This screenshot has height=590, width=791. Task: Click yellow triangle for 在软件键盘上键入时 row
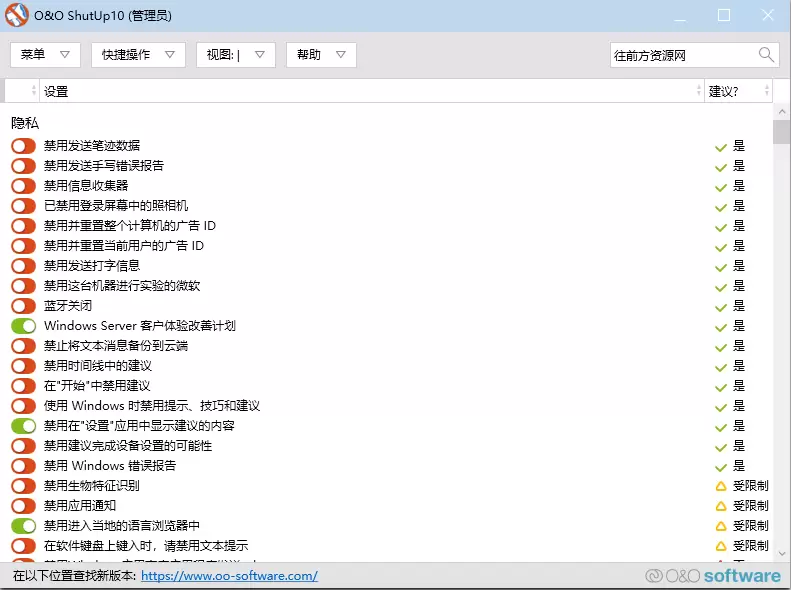721,546
